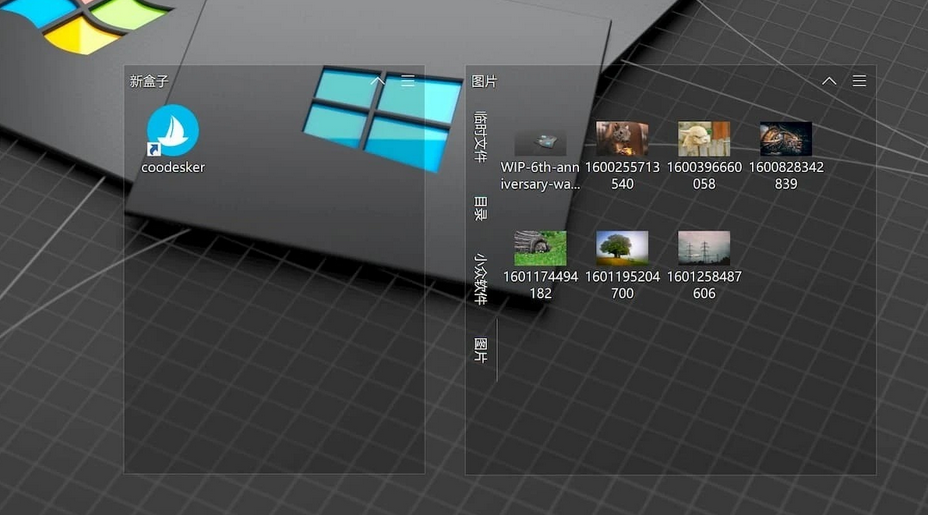
Task: Select the 图片 vertical tab
Action: pyautogui.click(x=481, y=350)
